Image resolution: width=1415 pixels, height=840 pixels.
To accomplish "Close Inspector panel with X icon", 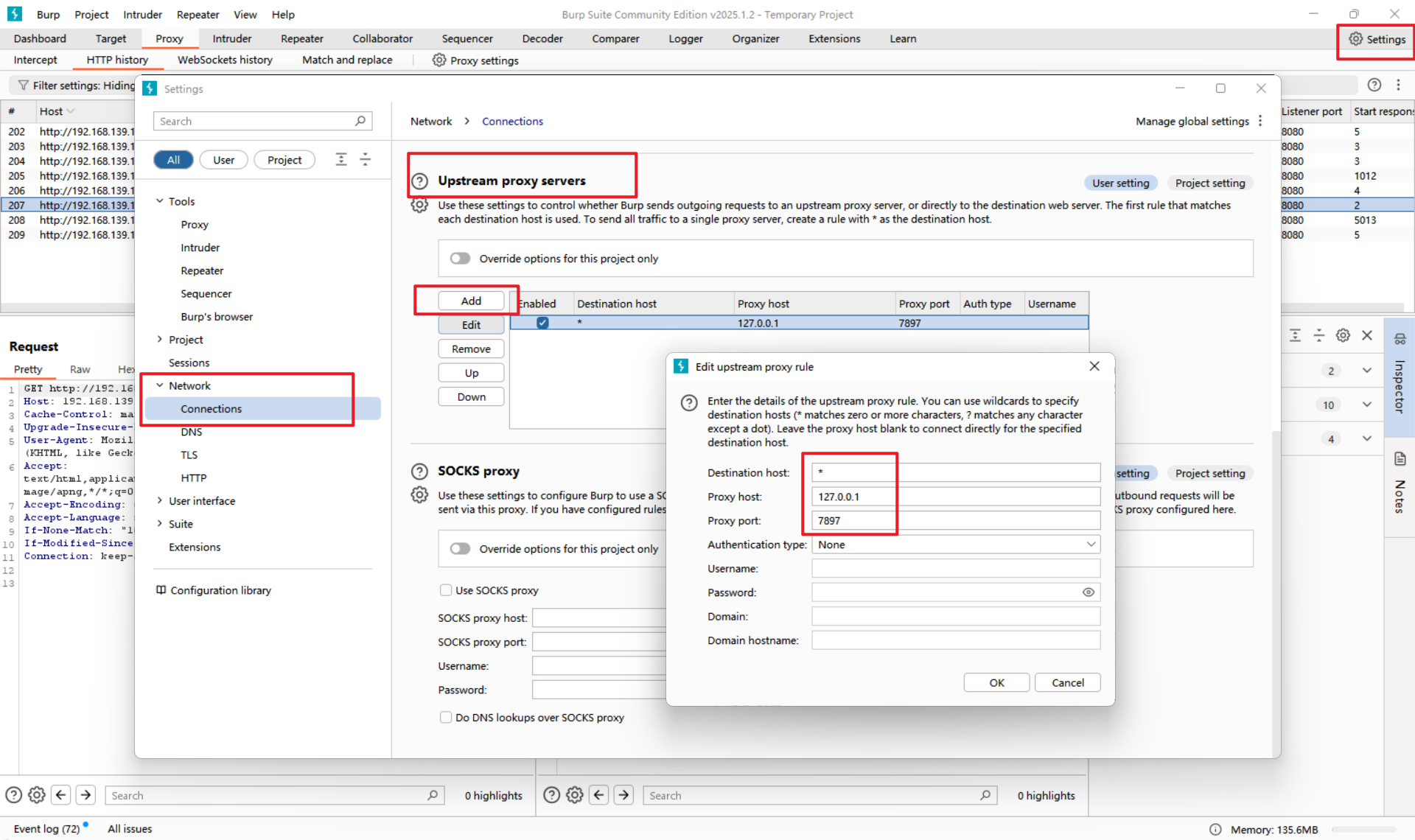I will tap(1367, 335).
